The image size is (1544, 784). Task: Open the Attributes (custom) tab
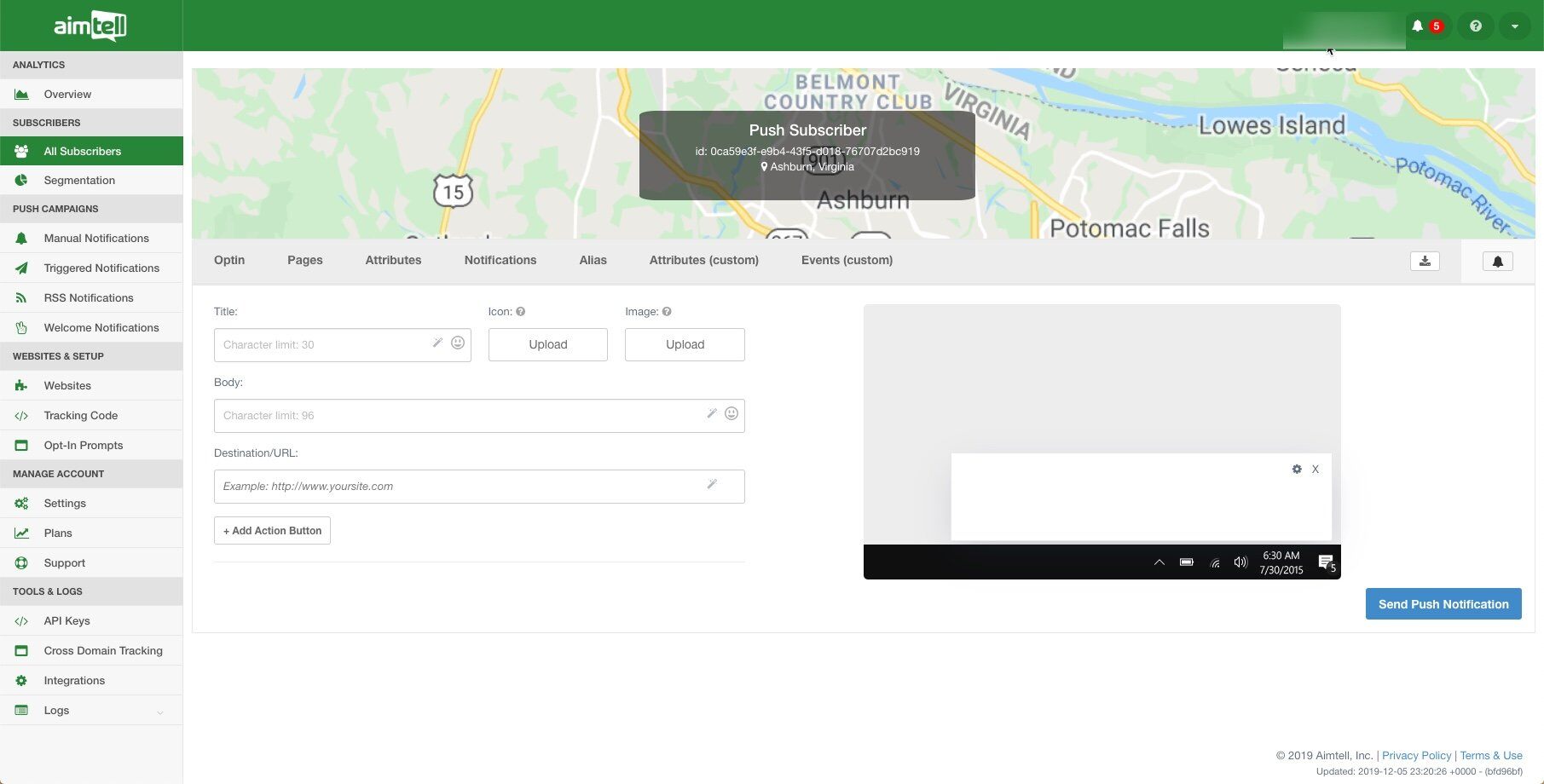(703, 260)
